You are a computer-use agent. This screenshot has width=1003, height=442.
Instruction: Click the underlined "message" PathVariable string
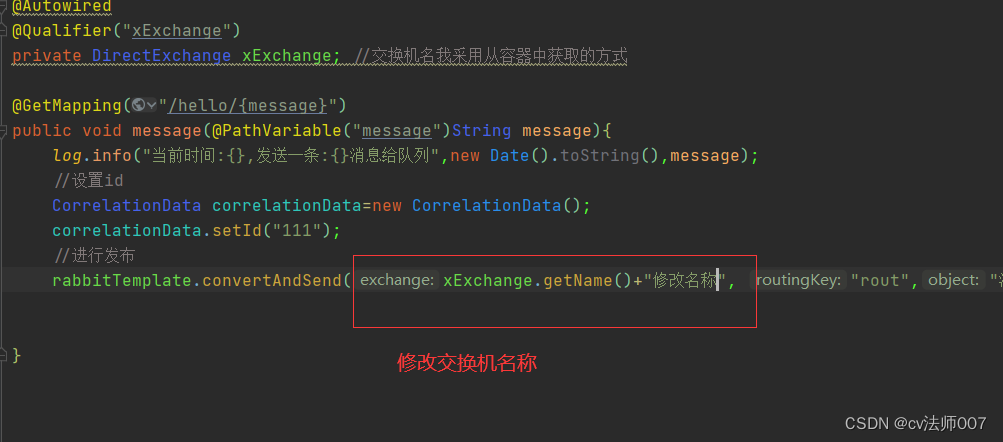pos(397,130)
